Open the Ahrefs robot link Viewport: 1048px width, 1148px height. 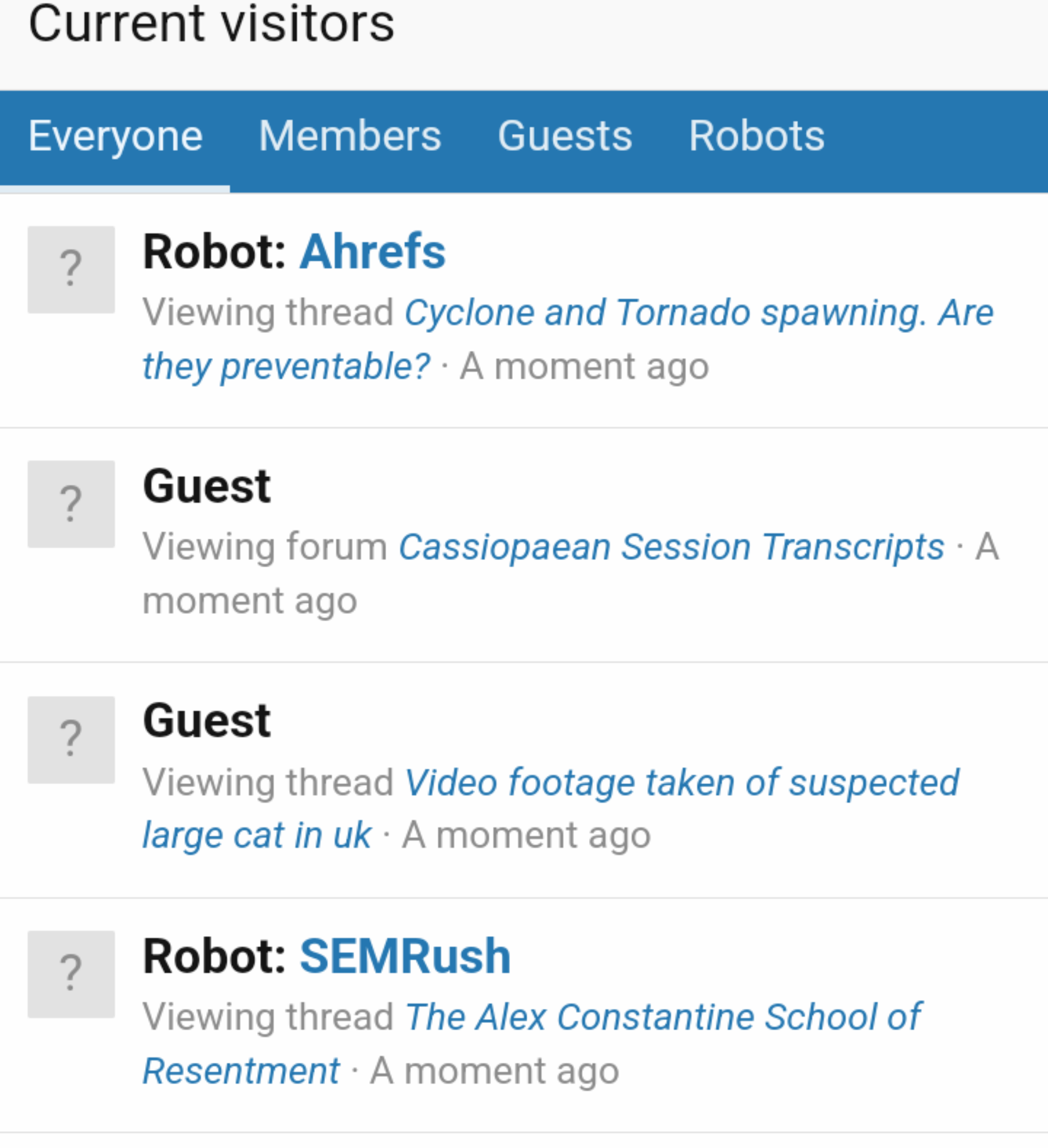[x=372, y=252]
